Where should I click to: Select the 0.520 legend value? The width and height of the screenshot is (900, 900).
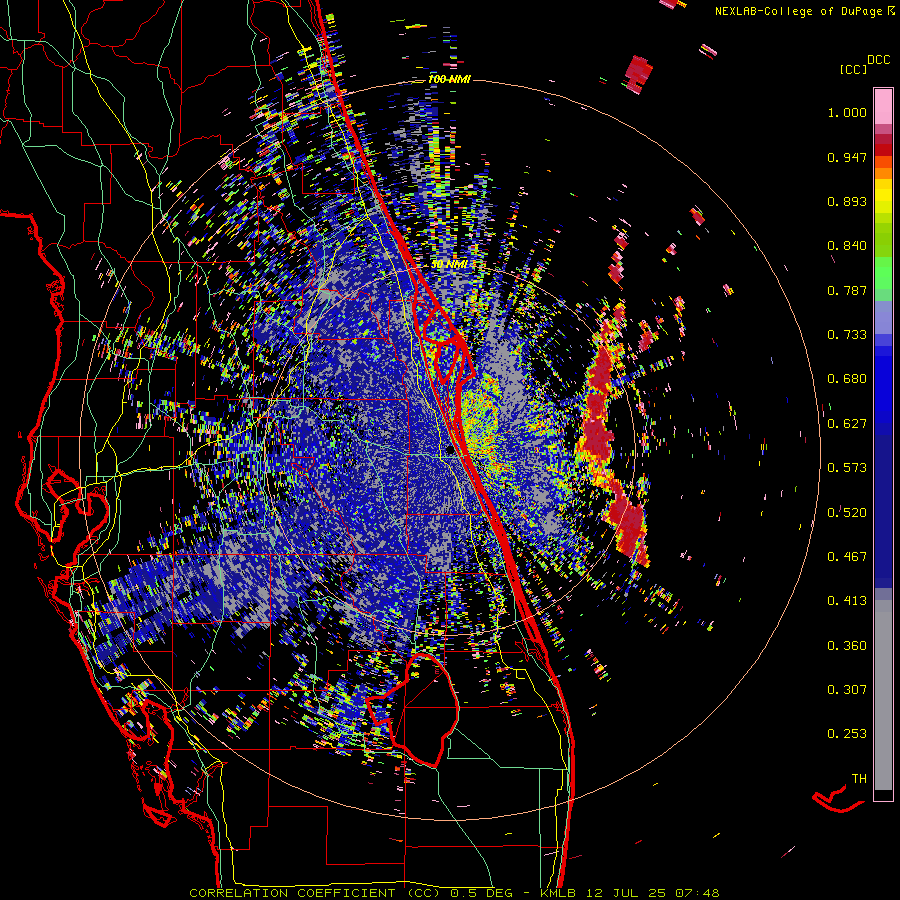point(847,512)
